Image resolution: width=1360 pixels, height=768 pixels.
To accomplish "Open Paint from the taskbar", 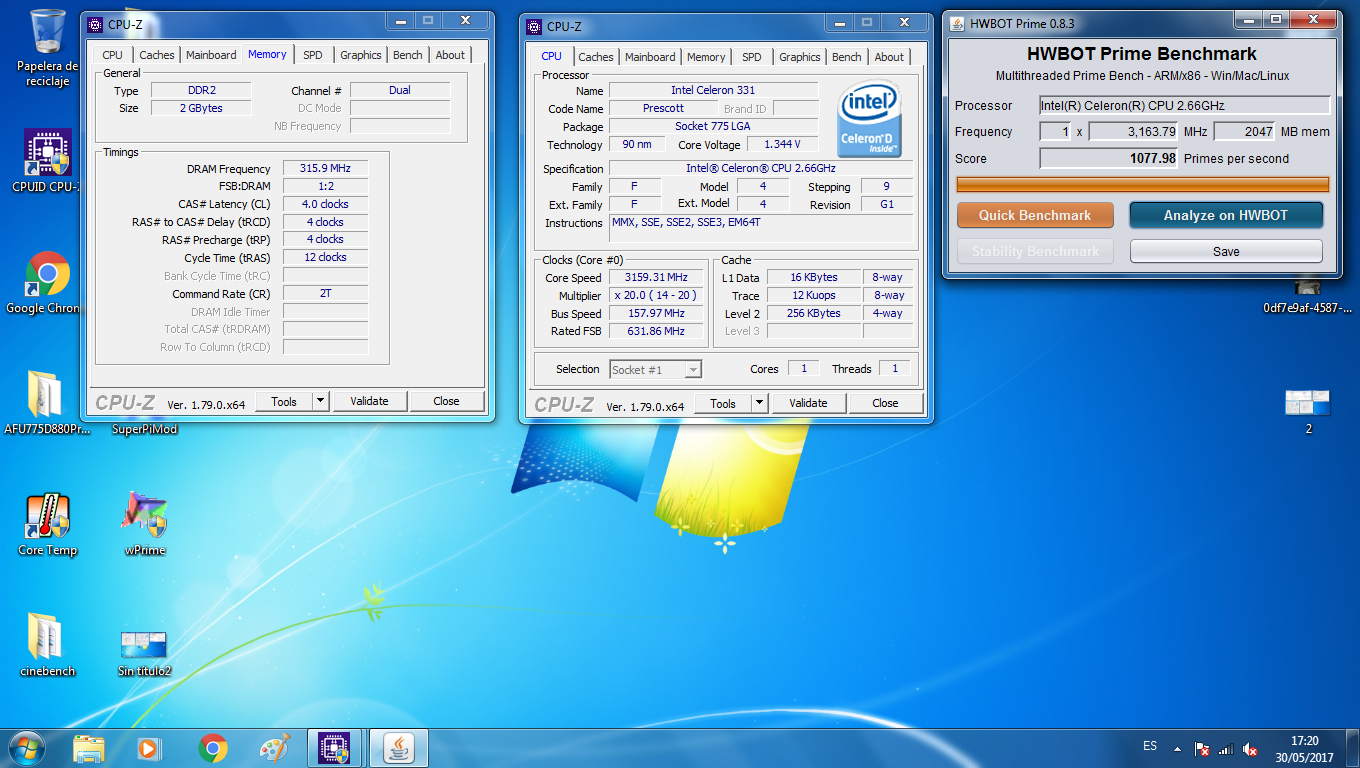I will pos(274,747).
